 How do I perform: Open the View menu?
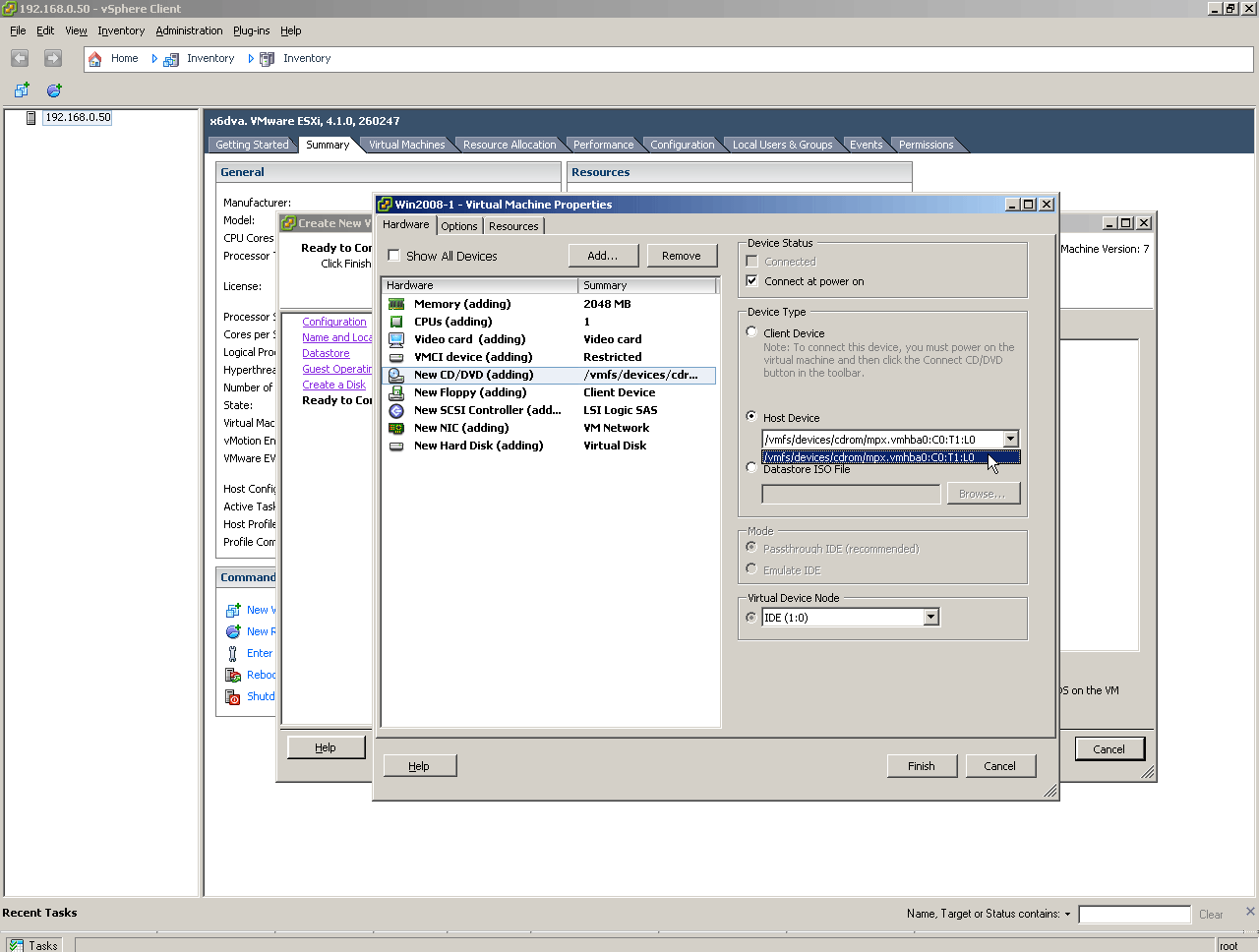(x=76, y=30)
